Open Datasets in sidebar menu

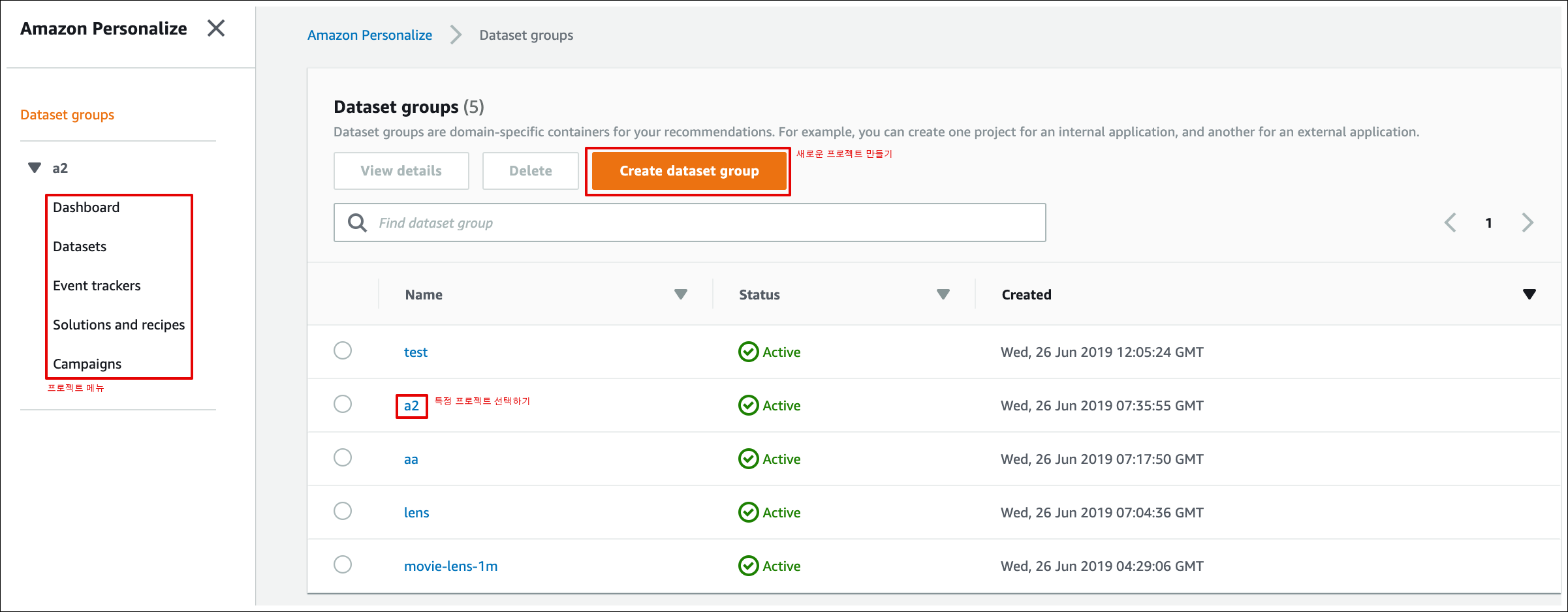pos(80,247)
